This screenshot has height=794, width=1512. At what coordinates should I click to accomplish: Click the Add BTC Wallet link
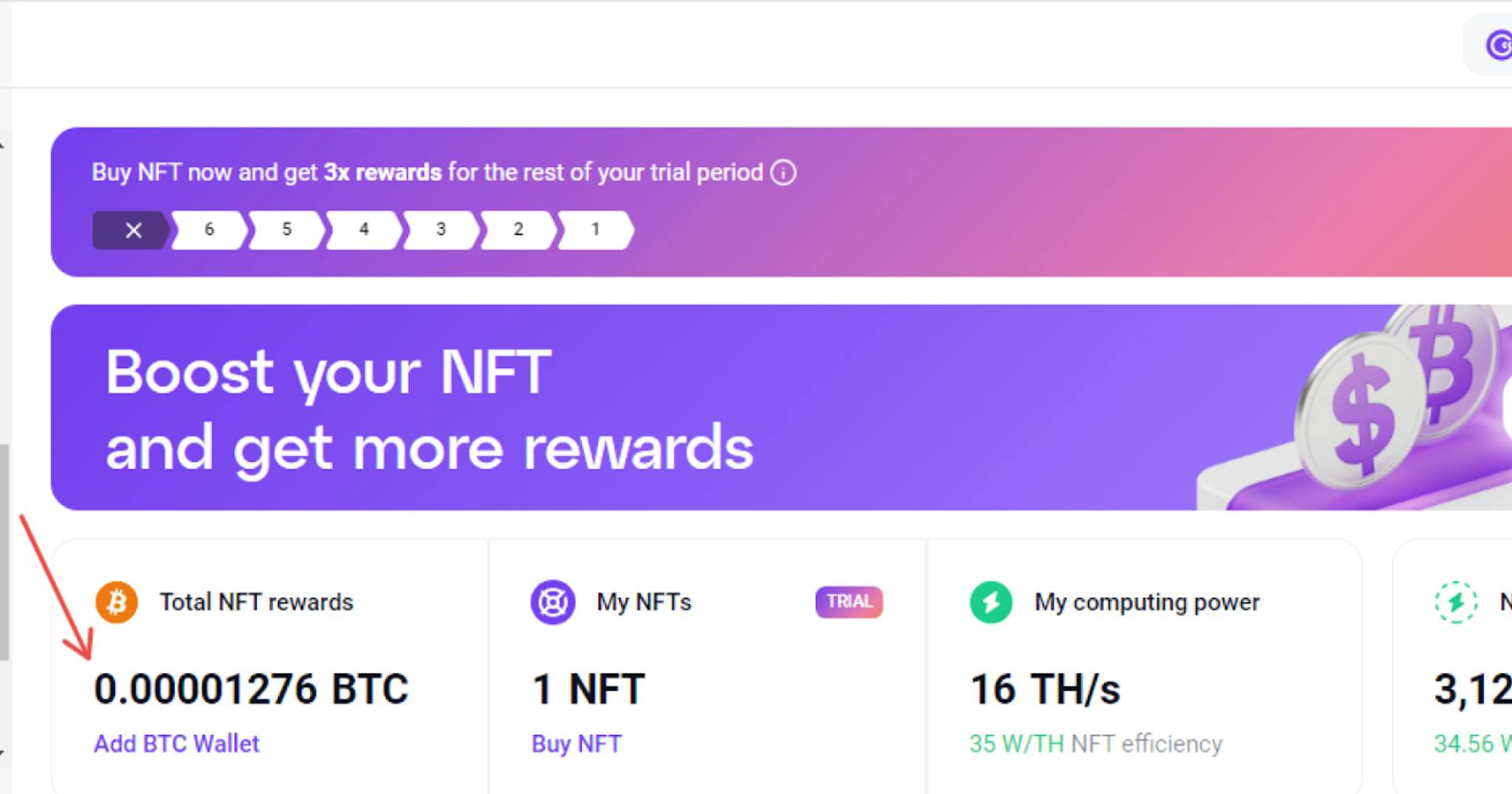click(x=176, y=744)
